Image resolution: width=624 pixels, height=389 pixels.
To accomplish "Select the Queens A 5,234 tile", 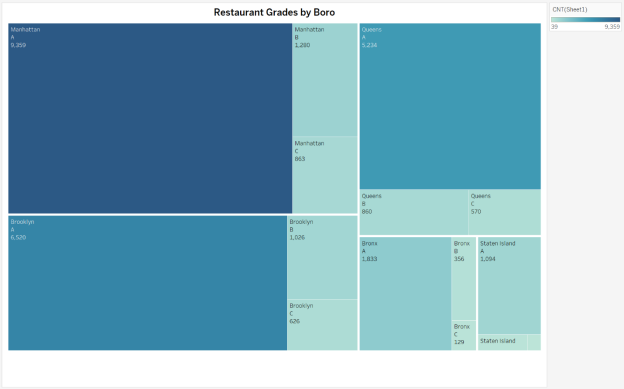I will point(450,106).
